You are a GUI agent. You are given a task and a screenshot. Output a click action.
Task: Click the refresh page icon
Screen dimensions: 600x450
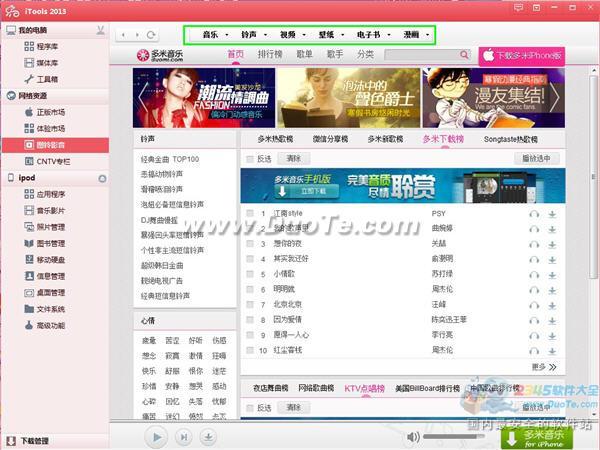pyautogui.click(x=151, y=35)
